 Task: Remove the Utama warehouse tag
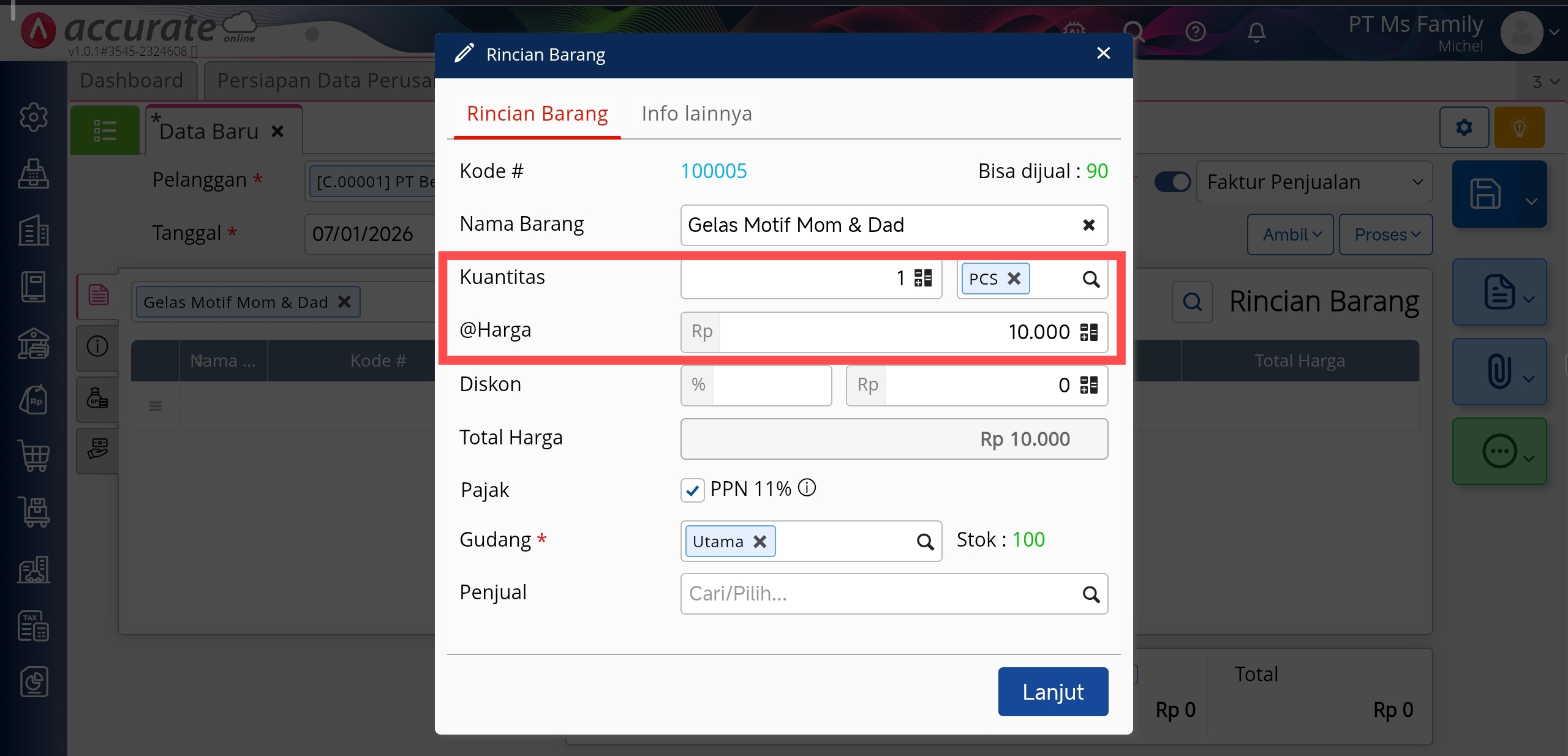pos(759,542)
